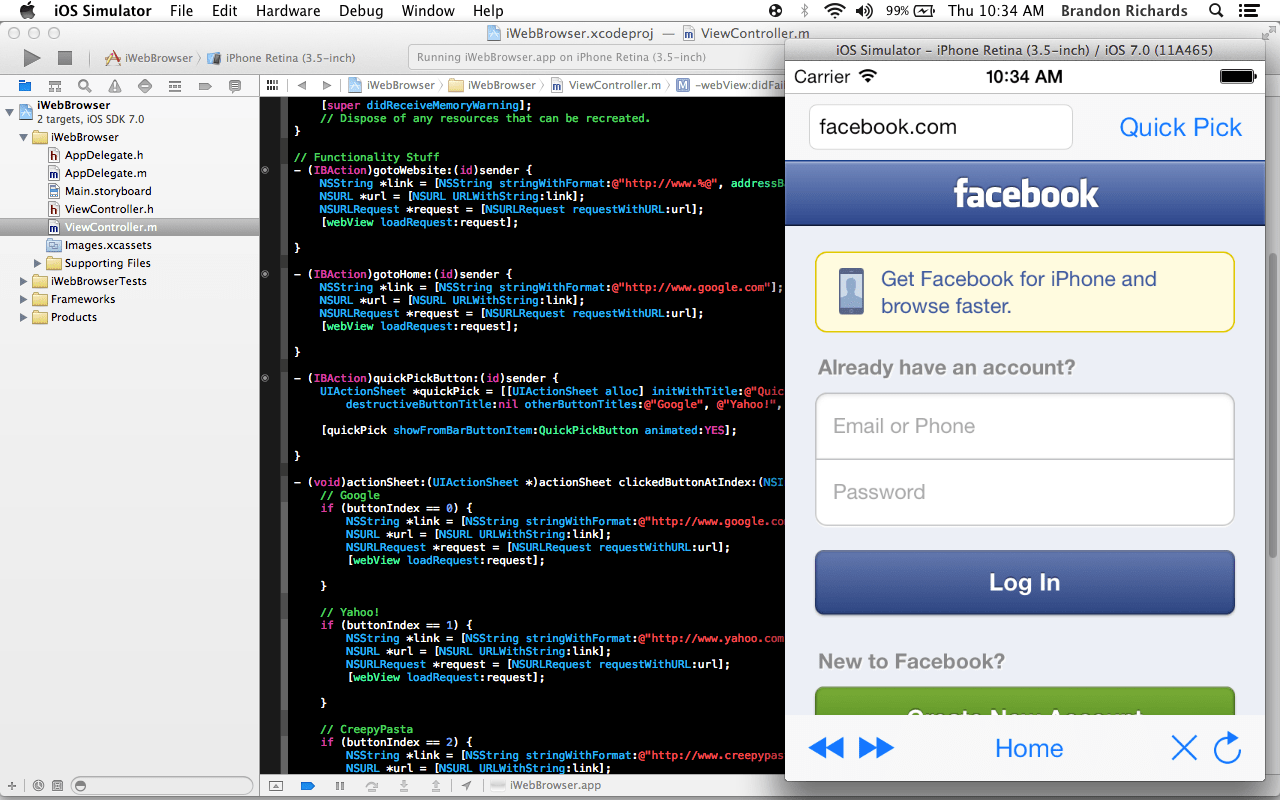Hide the debug area in debug bar
Viewport: 1280px width, 800px height.
tap(277, 786)
